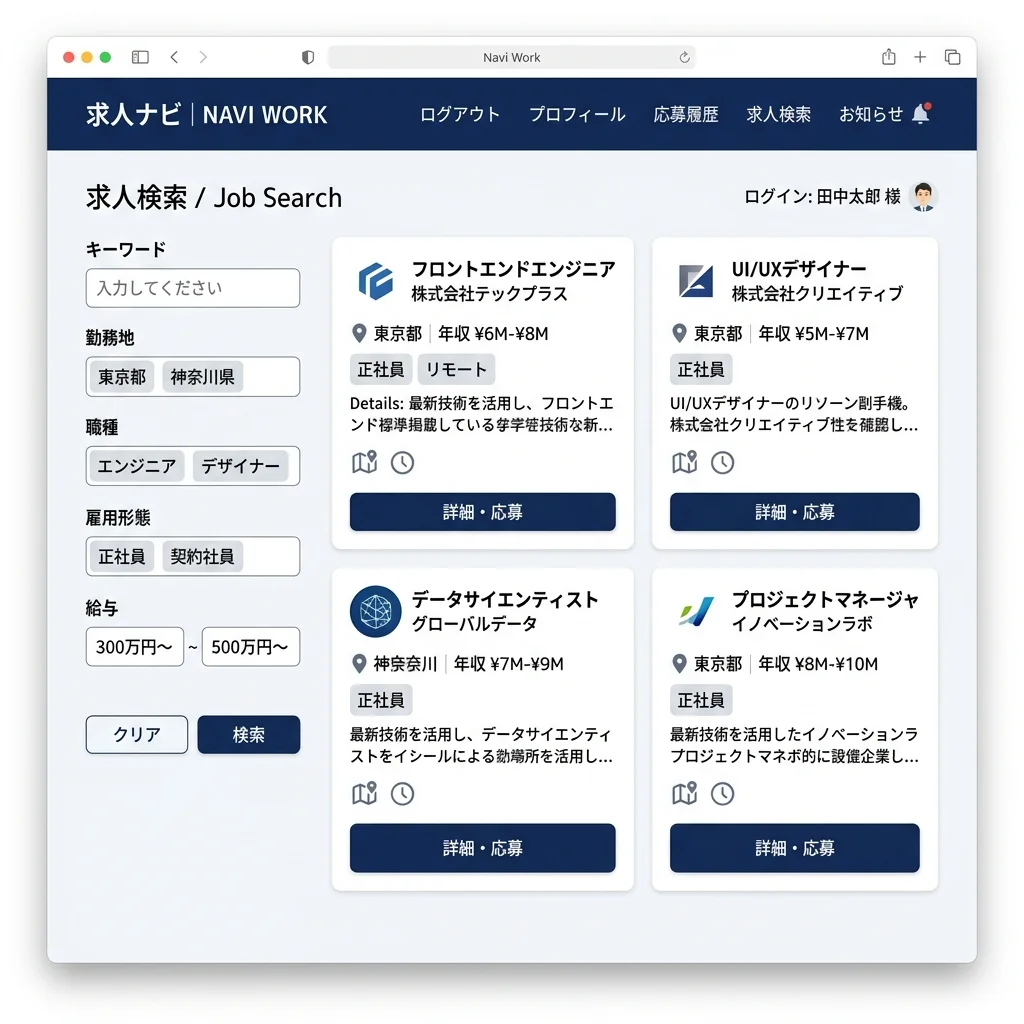This screenshot has width=1024, height=1024.
Task: Toggle the browser sidebar icon
Action: [140, 57]
